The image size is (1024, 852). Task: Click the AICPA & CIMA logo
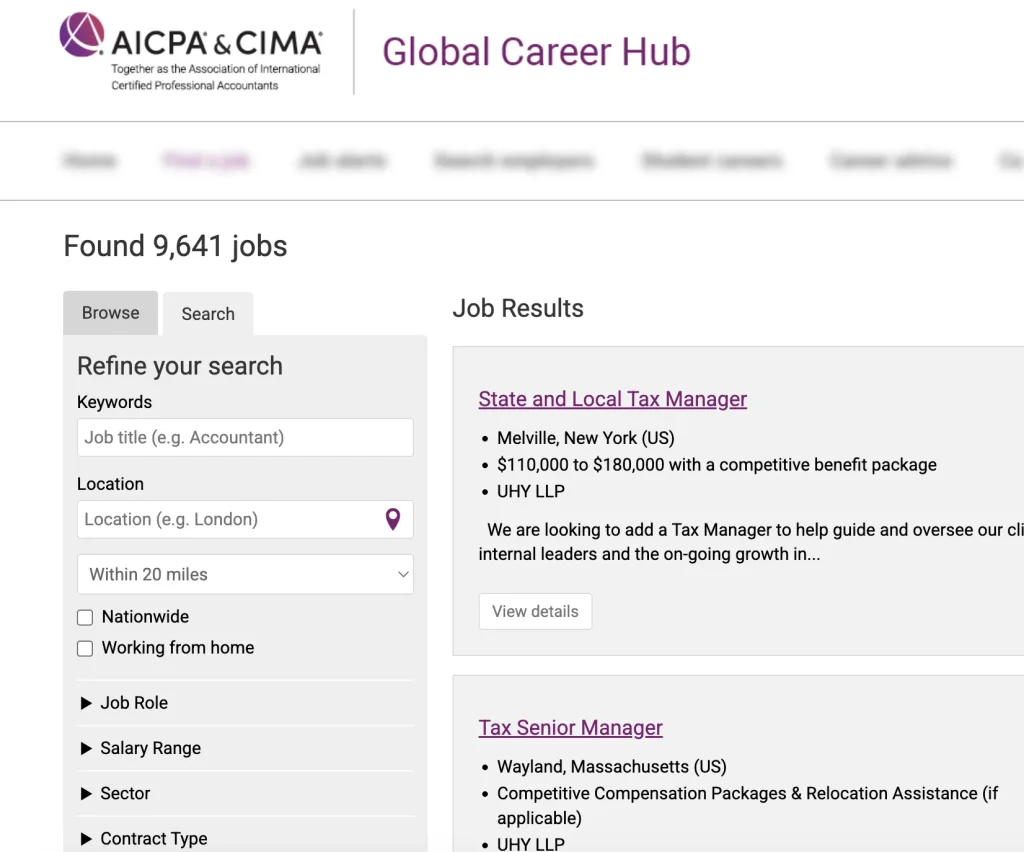[190, 50]
